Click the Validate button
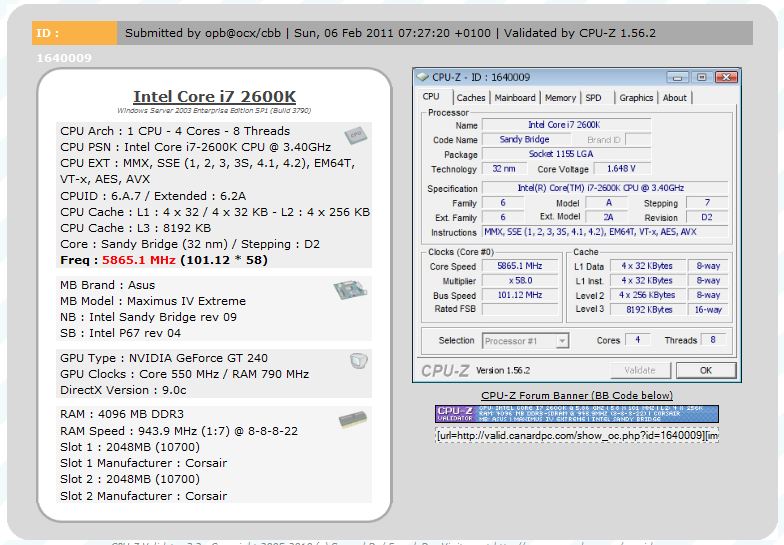 click(640, 370)
